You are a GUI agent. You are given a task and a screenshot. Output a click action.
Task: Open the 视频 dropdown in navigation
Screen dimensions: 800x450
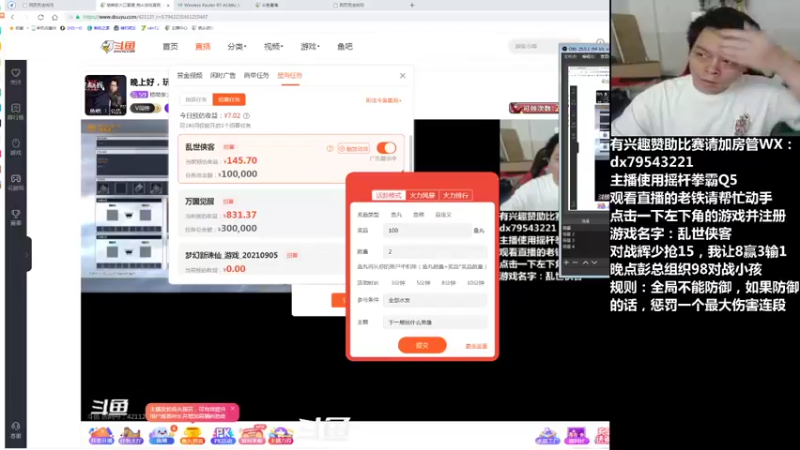[x=273, y=46]
